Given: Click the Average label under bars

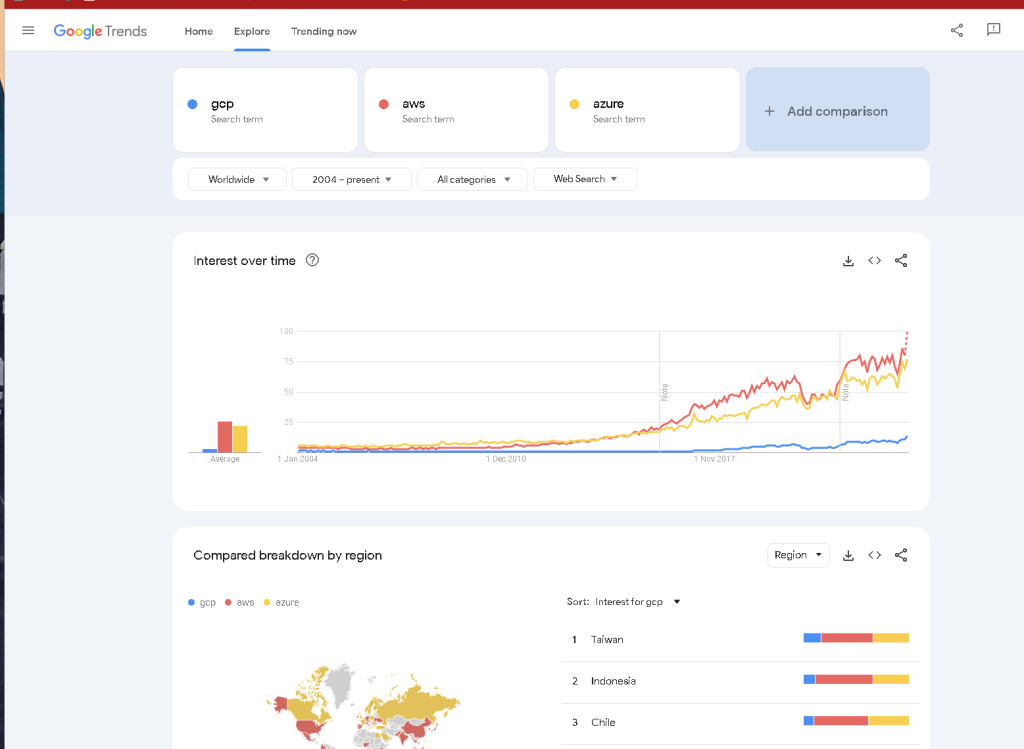Looking at the screenshot, I should [225, 459].
